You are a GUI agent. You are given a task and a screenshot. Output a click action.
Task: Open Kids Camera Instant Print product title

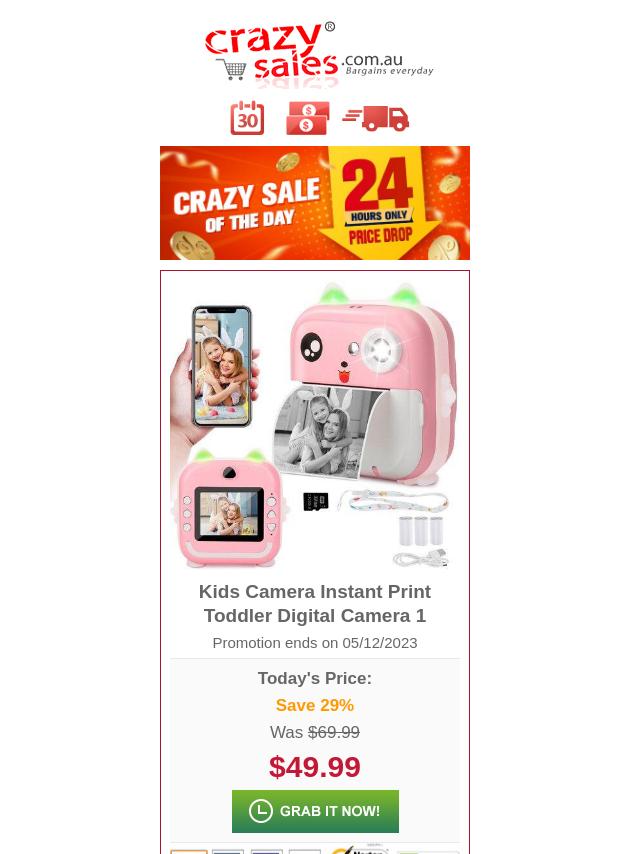pyautogui.click(x=315, y=603)
